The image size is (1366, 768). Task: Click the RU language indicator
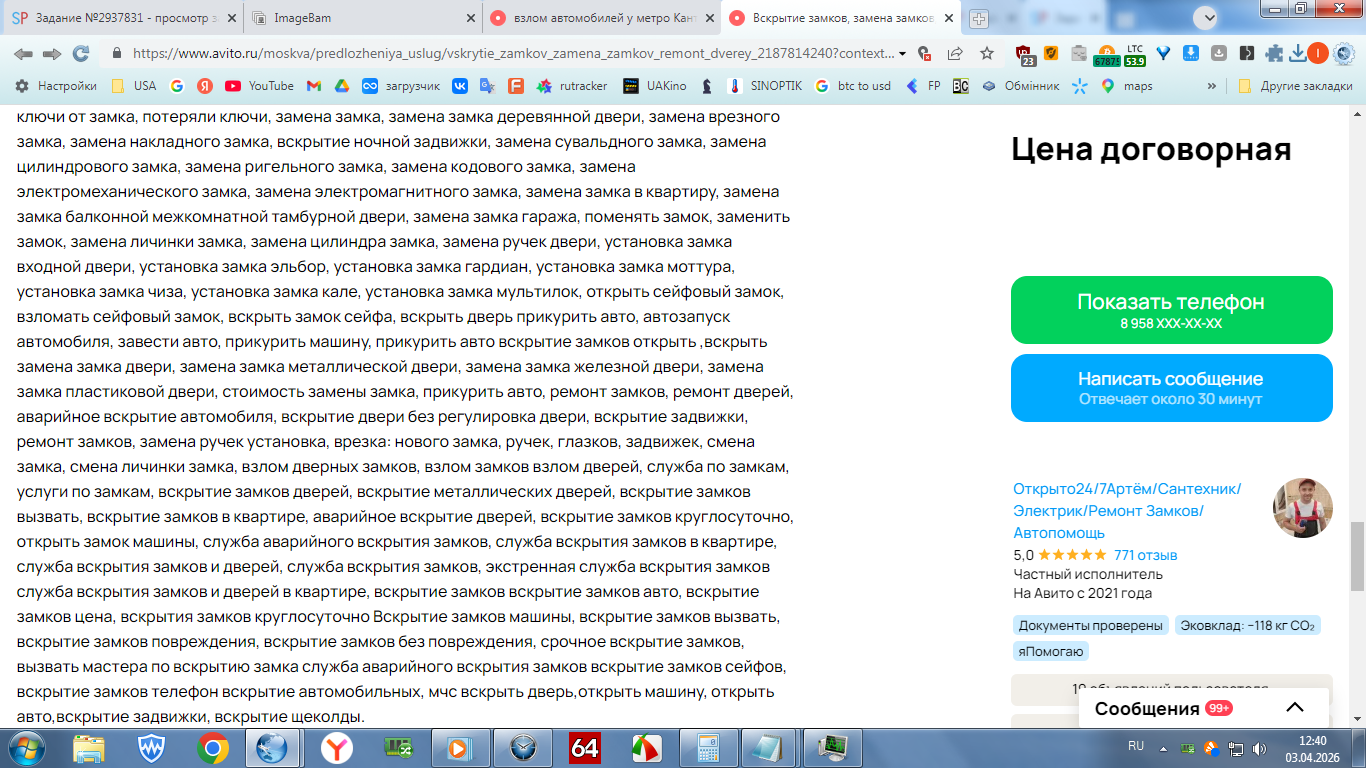tap(1136, 746)
